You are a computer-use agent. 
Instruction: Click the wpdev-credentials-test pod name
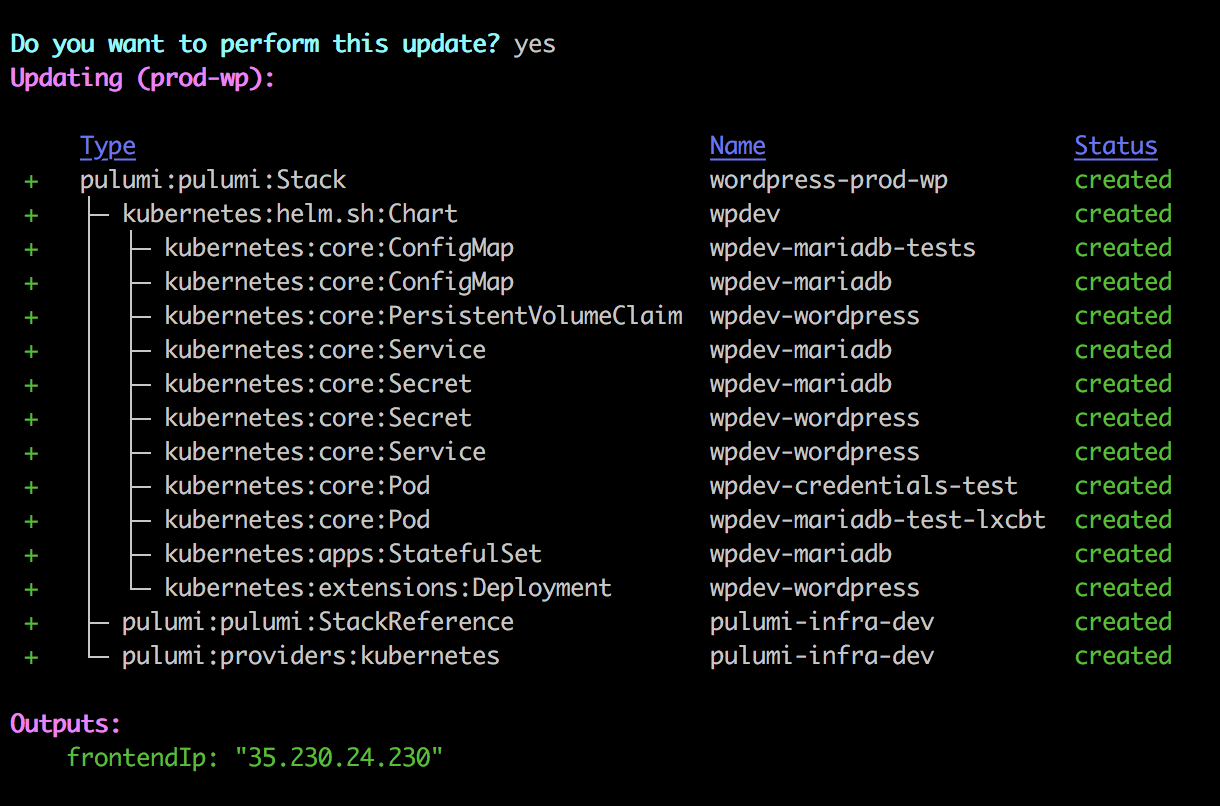(x=864, y=486)
